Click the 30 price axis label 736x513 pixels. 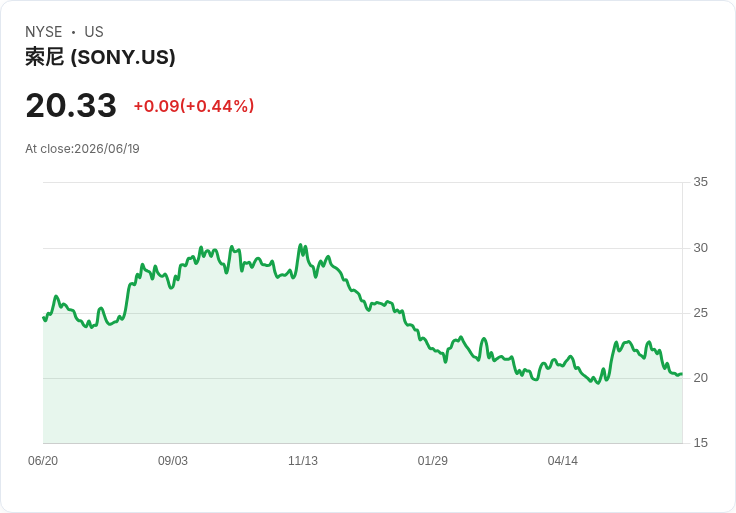tap(700, 248)
